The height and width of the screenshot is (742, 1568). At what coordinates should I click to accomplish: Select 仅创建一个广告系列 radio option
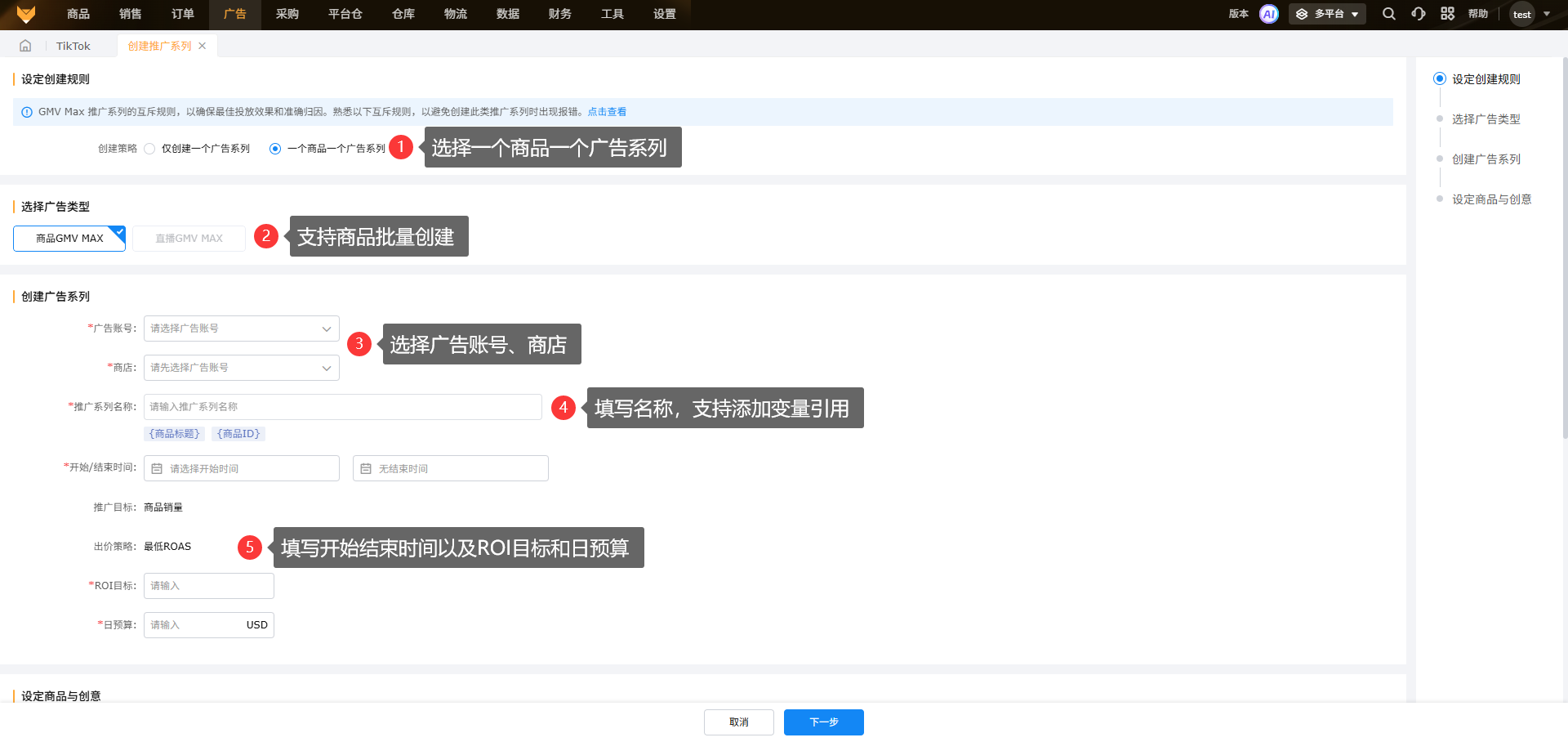click(149, 149)
